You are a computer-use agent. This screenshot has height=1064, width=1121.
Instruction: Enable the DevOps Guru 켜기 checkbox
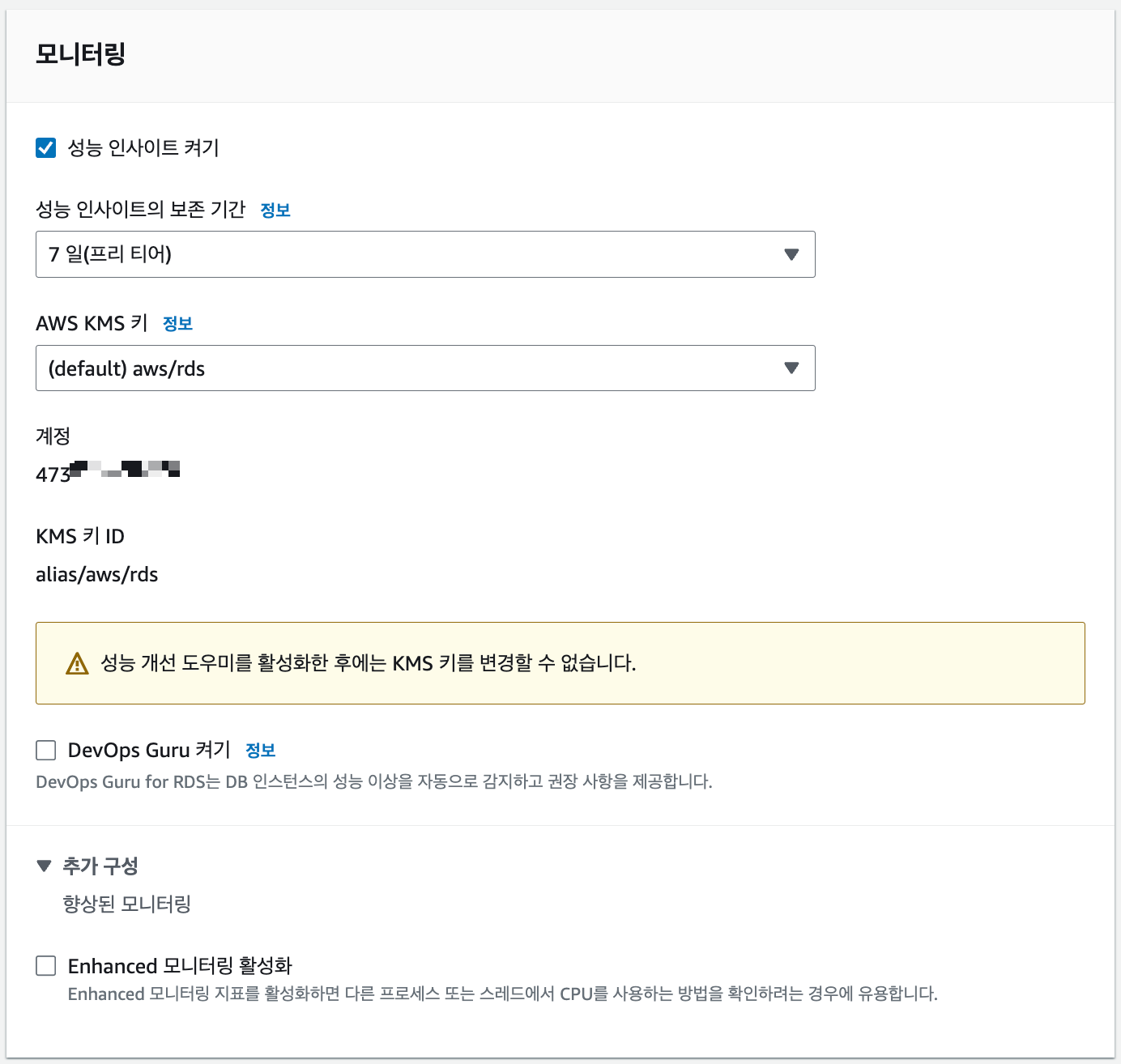coord(45,750)
